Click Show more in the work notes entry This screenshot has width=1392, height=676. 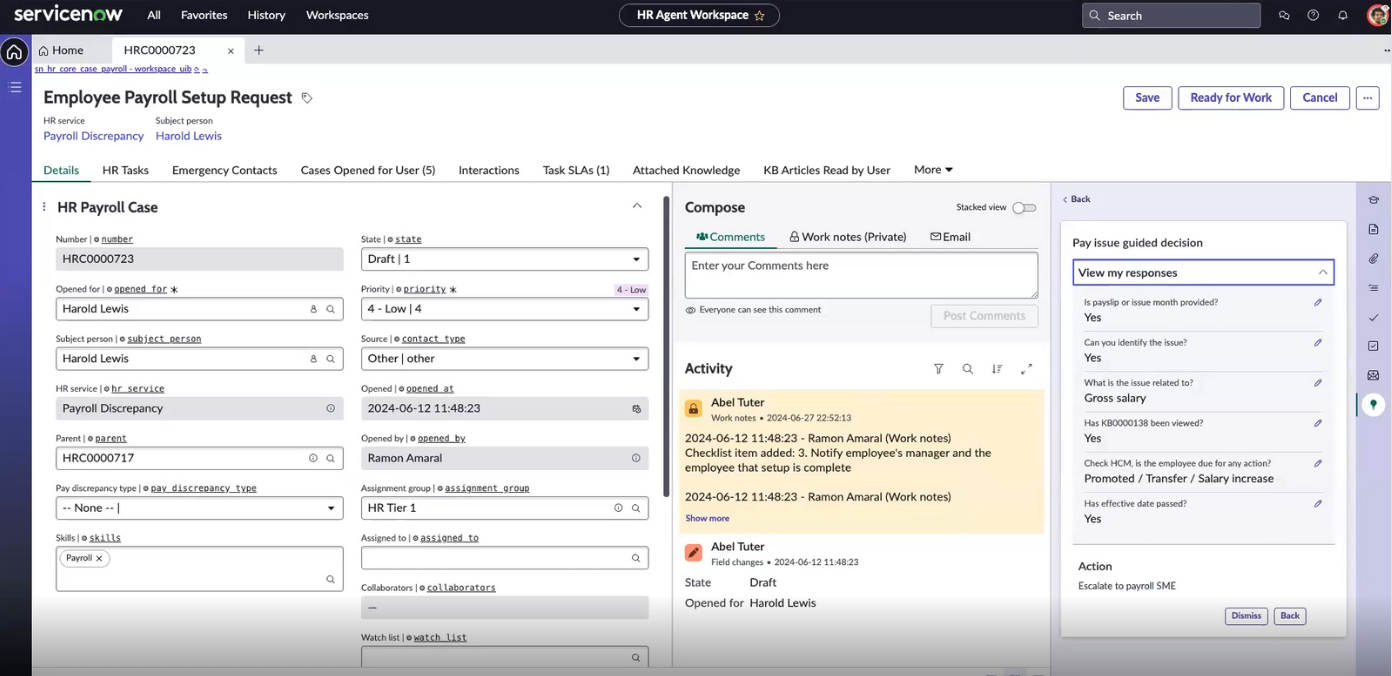(707, 518)
